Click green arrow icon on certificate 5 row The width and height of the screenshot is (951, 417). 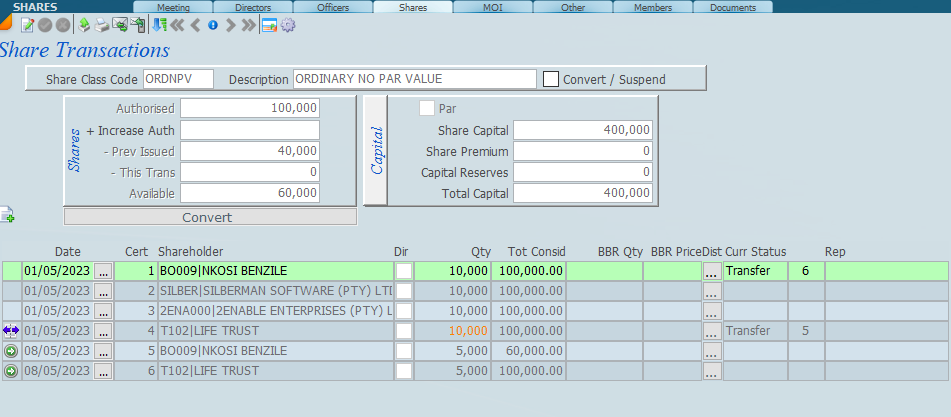tap(11, 351)
